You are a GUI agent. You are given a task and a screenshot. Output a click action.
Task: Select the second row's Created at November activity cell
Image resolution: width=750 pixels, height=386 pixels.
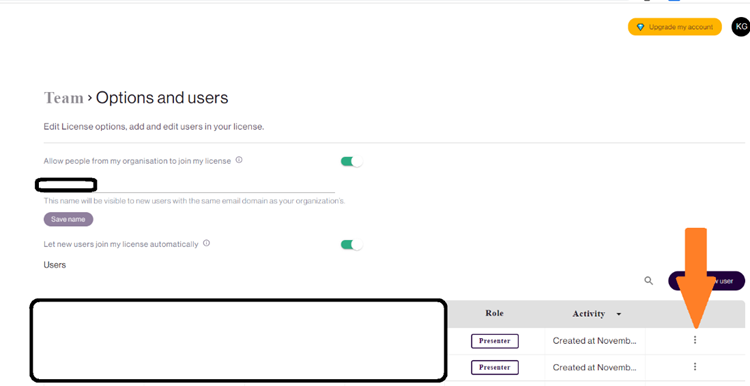tap(595, 368)
